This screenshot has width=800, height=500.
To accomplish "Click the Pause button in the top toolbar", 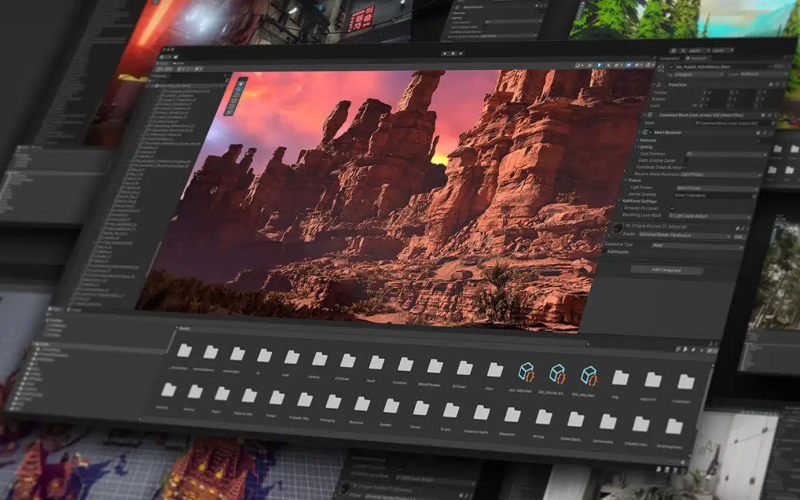I will point(451,51).
